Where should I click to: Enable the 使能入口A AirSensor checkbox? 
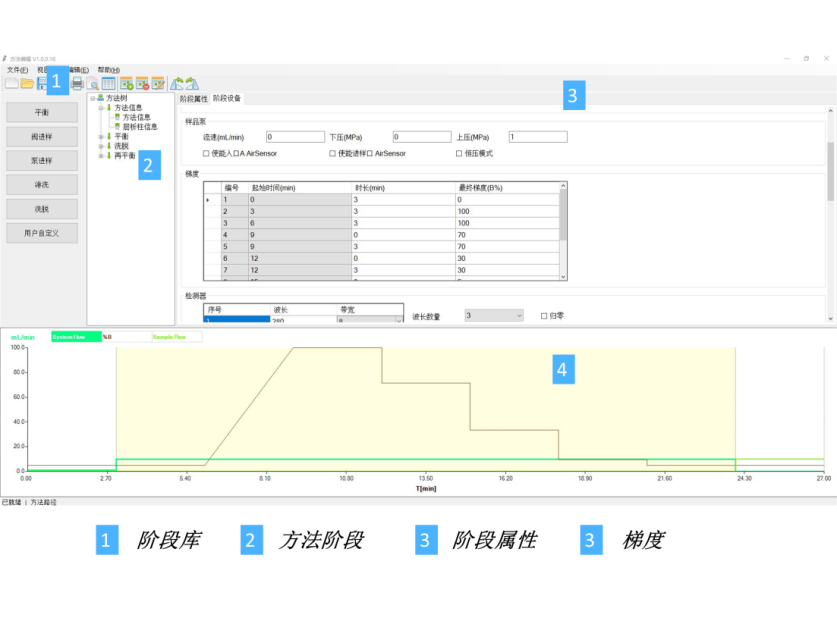point(206,154)
